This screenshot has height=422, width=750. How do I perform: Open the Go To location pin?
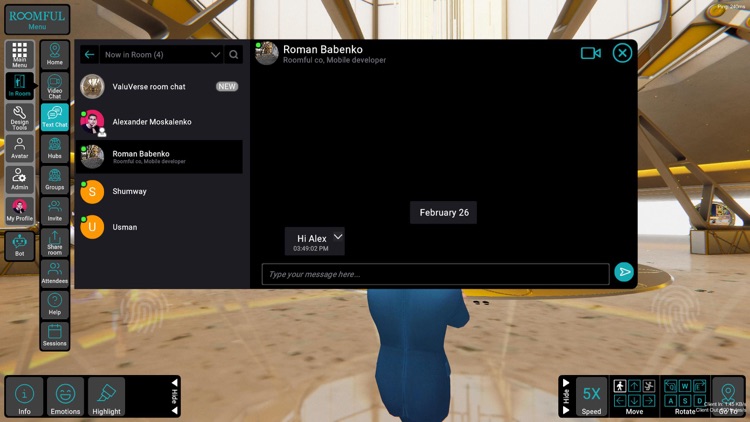pyautogui.click(x=728, y=397)
